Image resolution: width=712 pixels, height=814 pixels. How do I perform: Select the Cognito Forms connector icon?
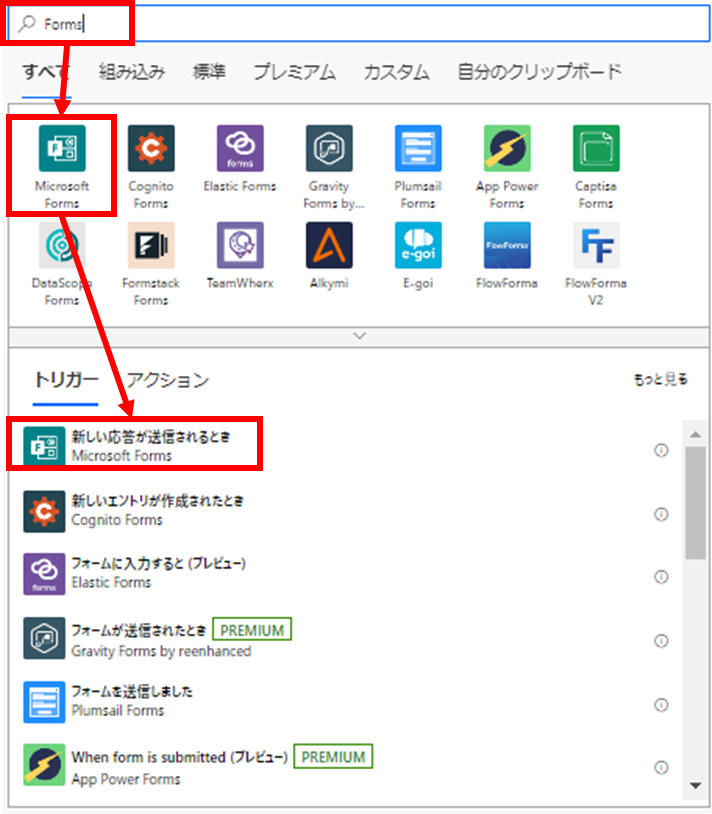151,148
